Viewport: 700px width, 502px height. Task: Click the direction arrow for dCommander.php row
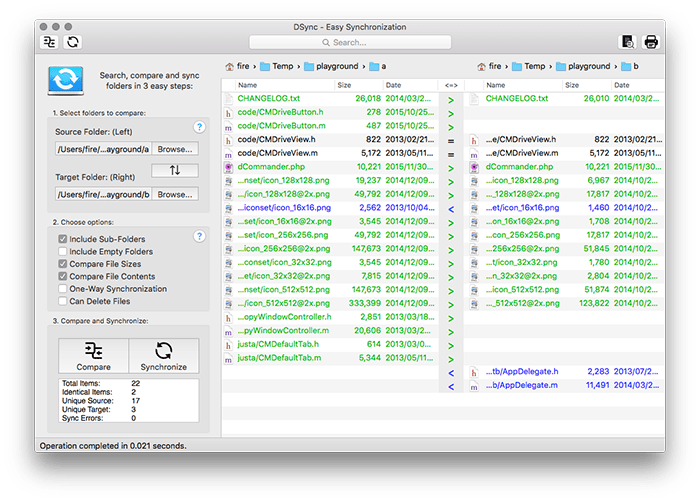pos(451,168)
